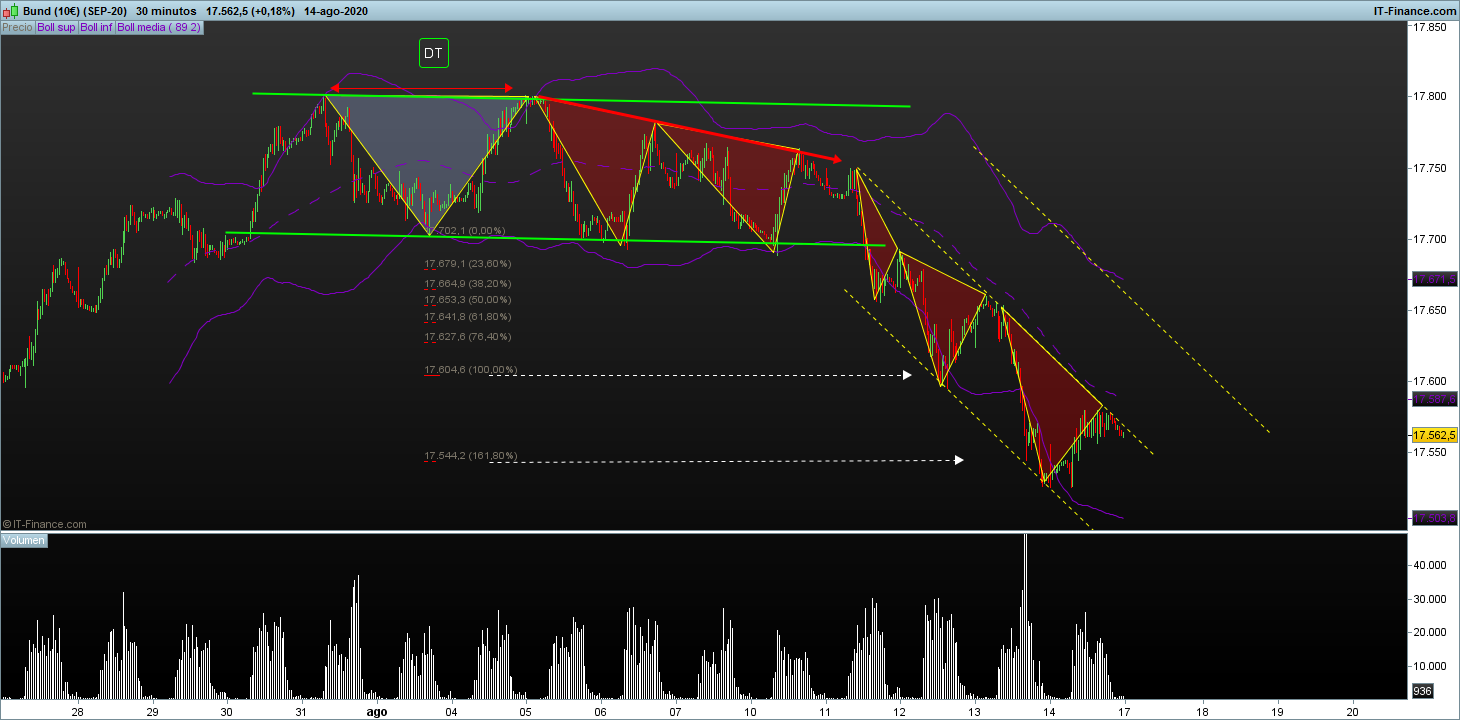This screenshot has width=1460, height=720.
Task: Select the Volumen panel label
Action: tap(23, 540)
